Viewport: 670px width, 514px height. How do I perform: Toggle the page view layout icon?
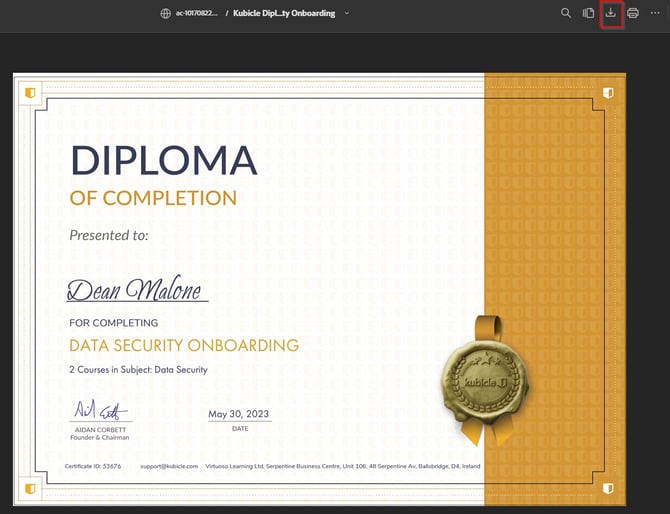(x=589, y=13)
